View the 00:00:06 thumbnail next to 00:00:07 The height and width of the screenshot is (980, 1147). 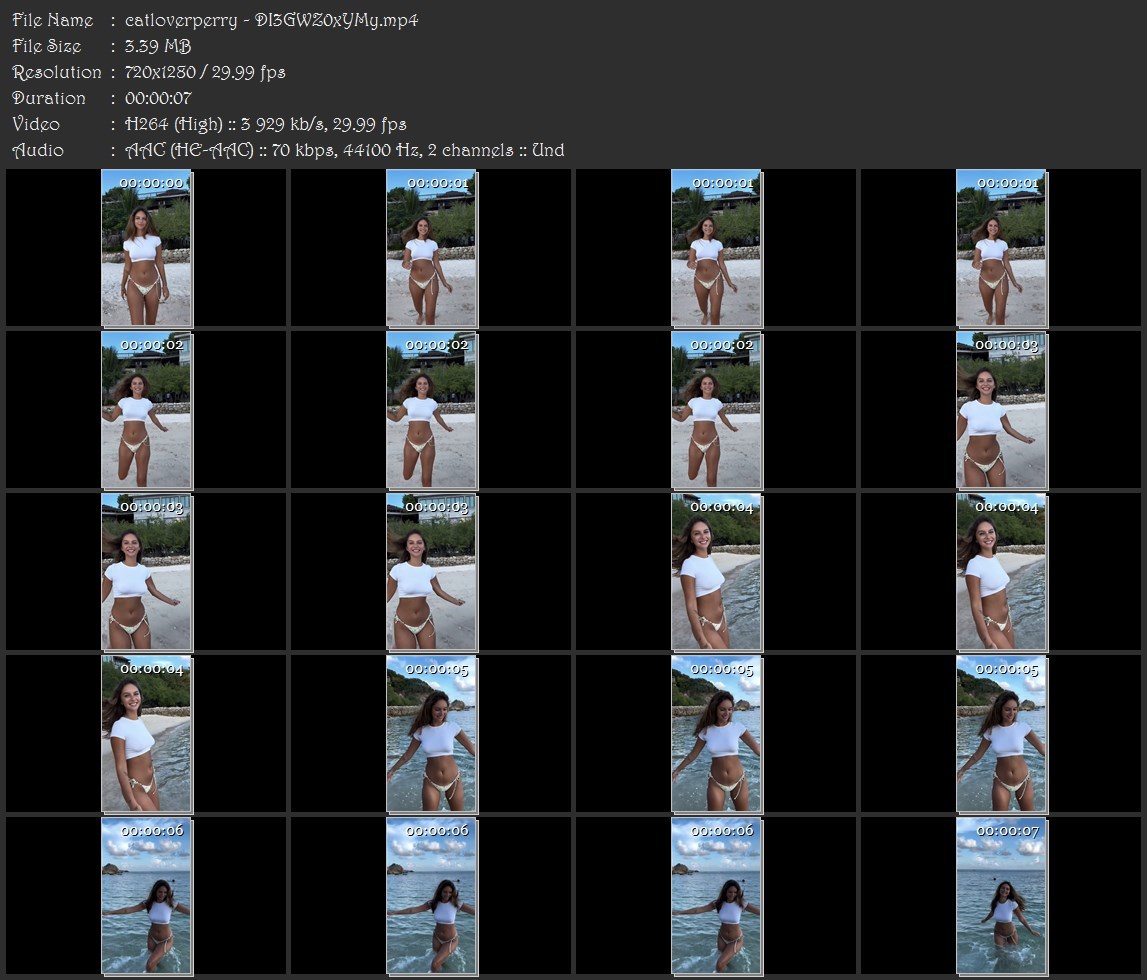click(x=717, y=896)
